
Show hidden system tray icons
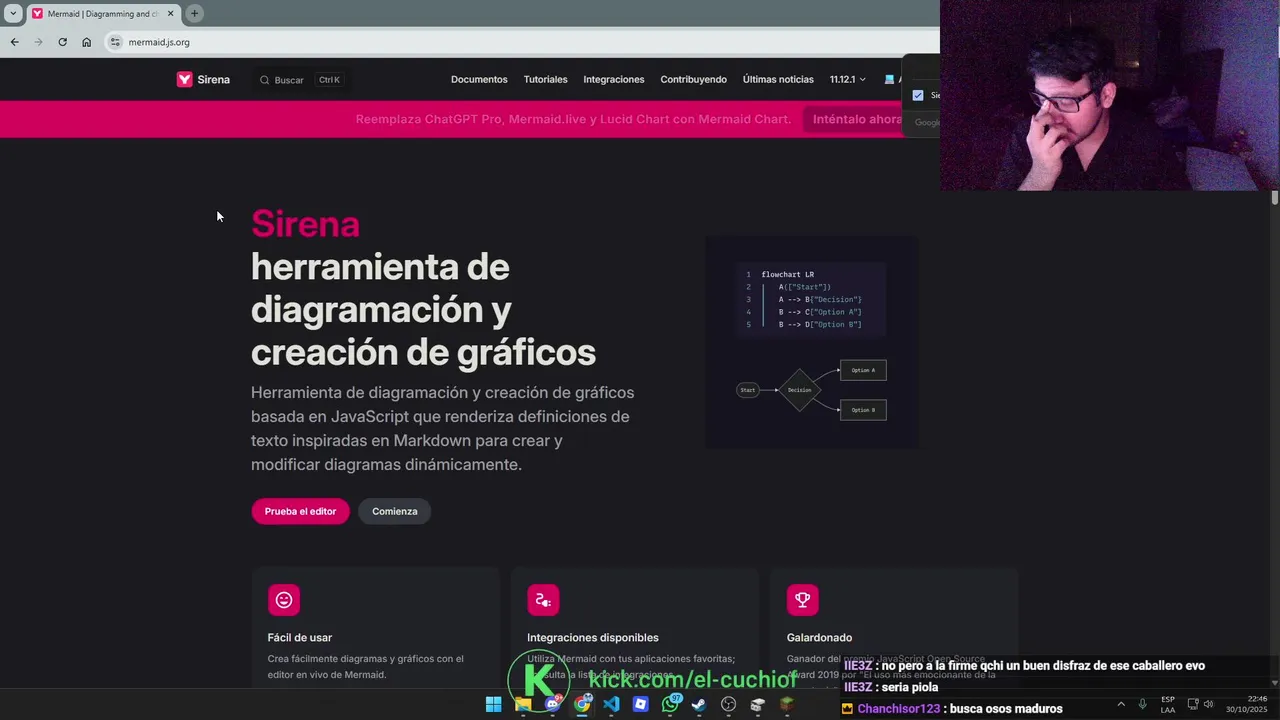1120,704
